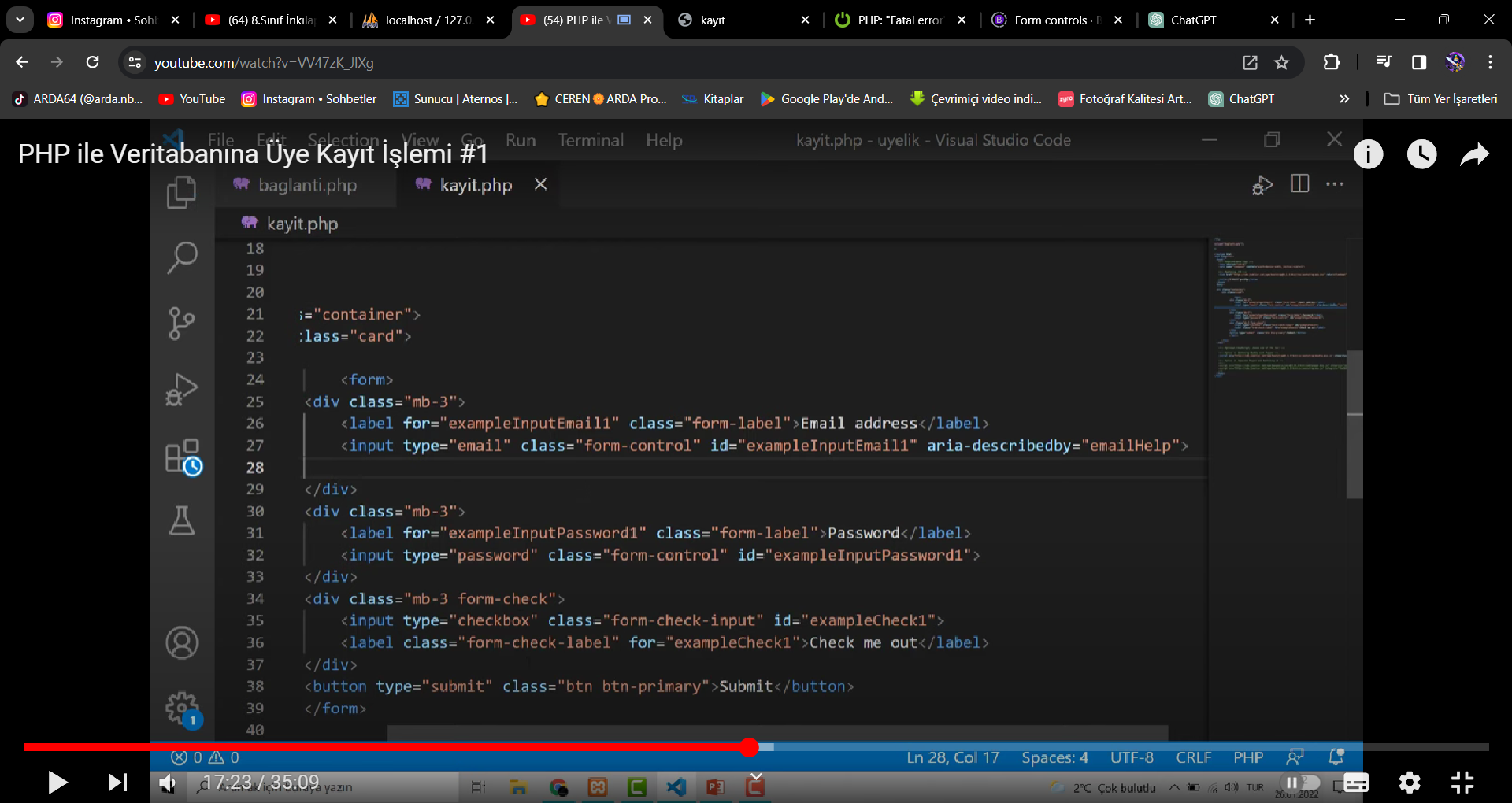Viewport: 1512px width, 803px height.
Task: Skip to the next video
Action: pos(117,782)
